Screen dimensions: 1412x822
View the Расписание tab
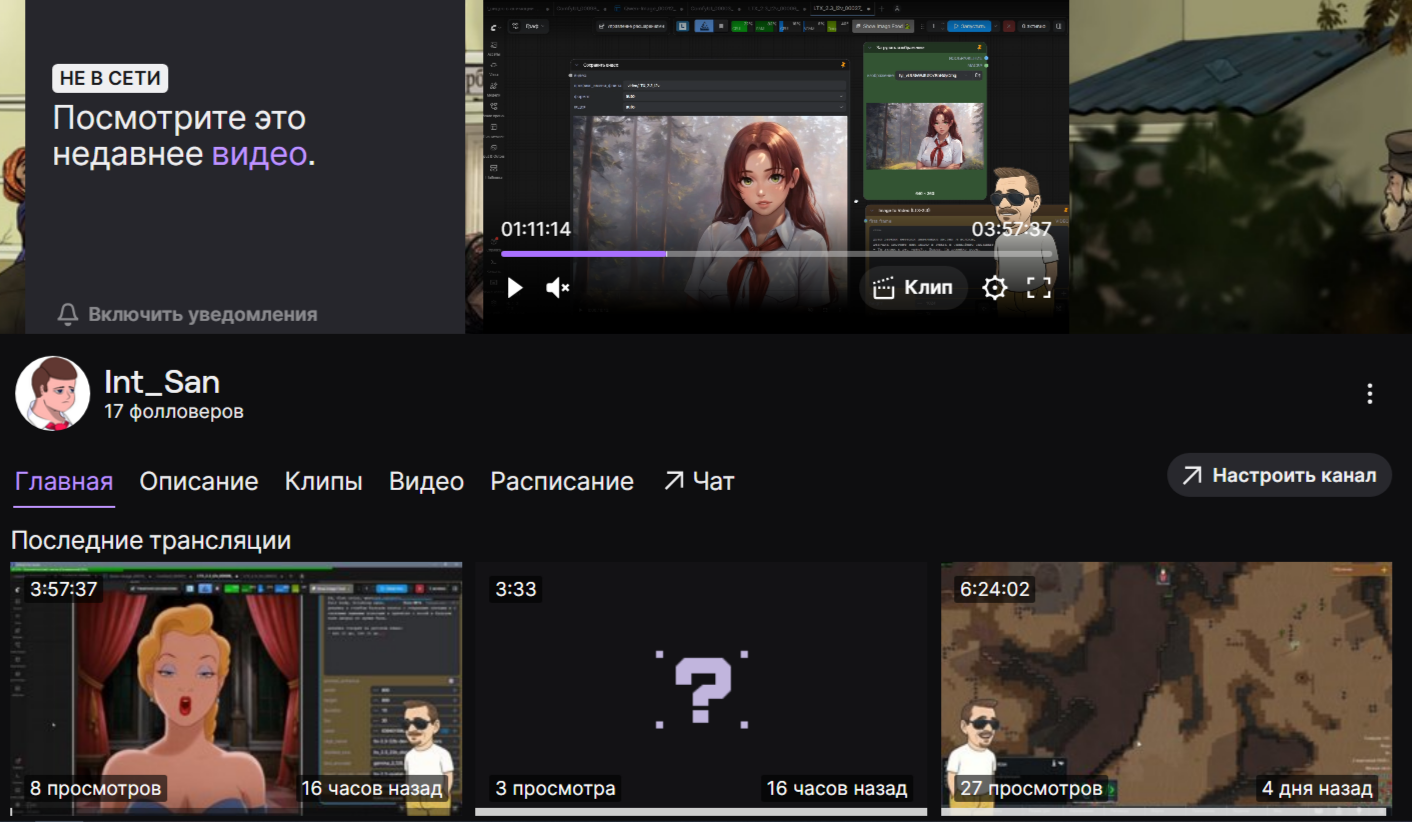coord(562,481)
